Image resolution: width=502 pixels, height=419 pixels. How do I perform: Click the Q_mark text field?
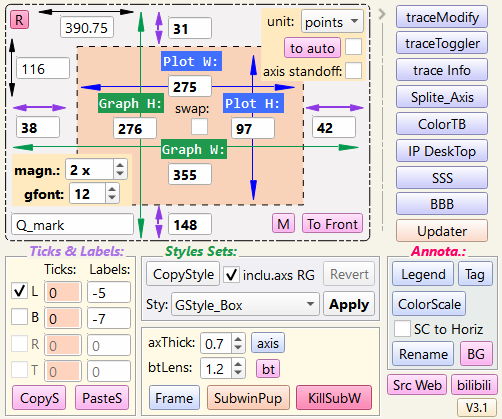73,225
